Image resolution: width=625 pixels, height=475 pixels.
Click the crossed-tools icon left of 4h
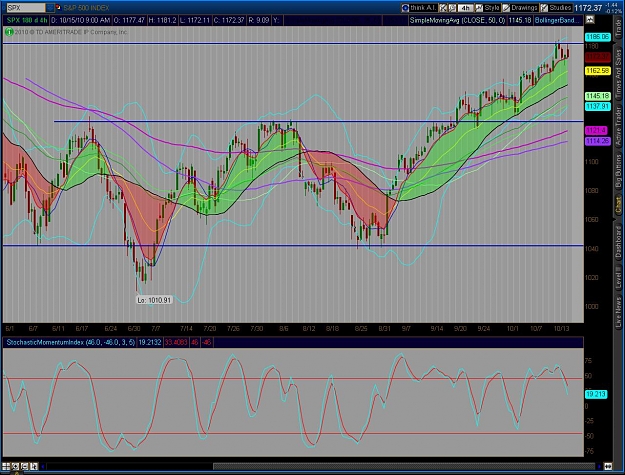click(443, 8)
